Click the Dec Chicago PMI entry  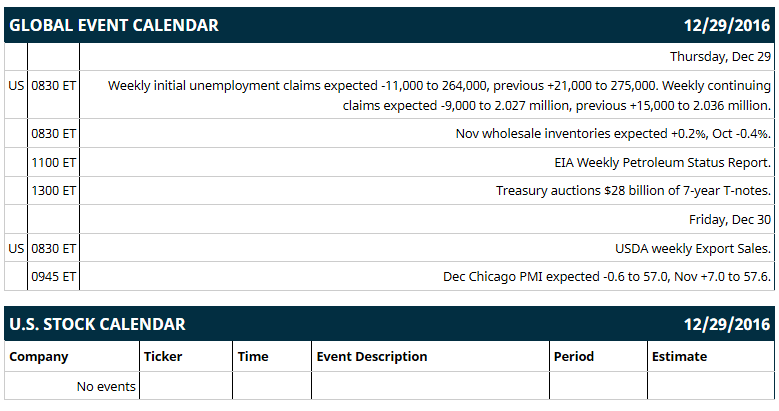[607, 277]
